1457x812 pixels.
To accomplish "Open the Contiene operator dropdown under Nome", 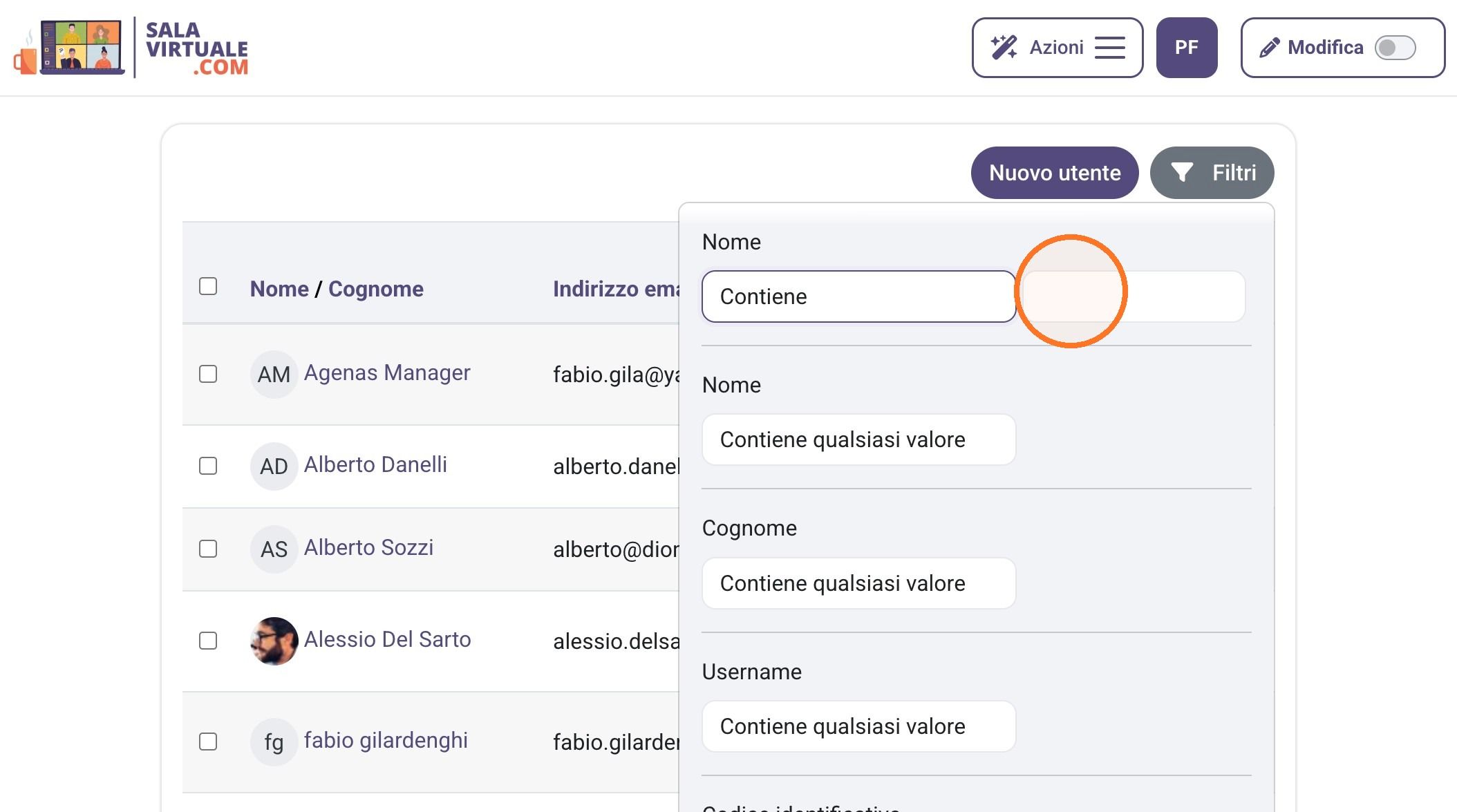I will coord(858,296).
